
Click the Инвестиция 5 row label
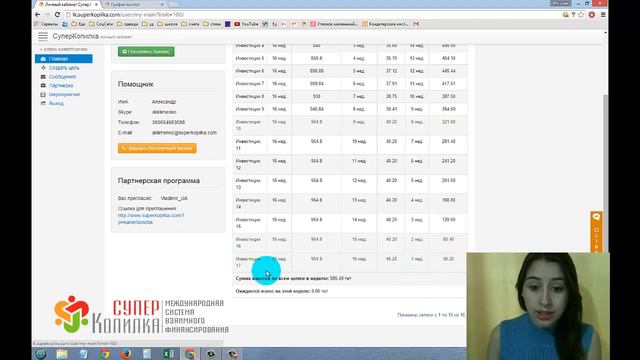click(x=250, y=58)
